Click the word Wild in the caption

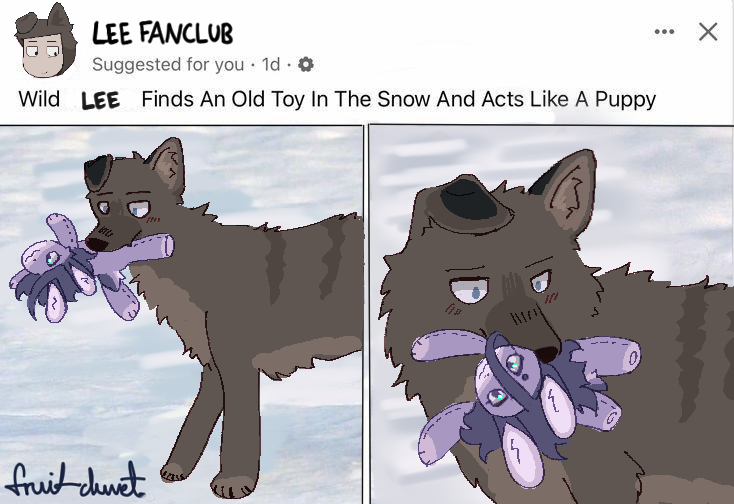pos(39,99)
